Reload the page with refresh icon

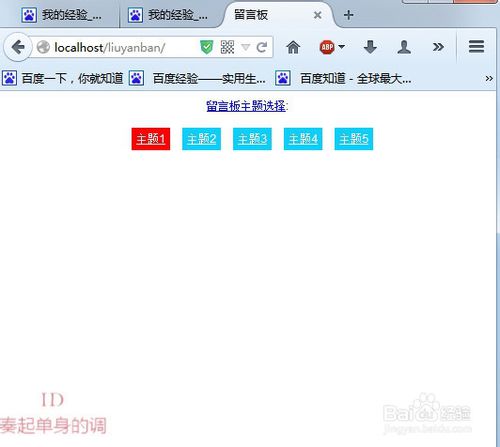coord(262,47)
